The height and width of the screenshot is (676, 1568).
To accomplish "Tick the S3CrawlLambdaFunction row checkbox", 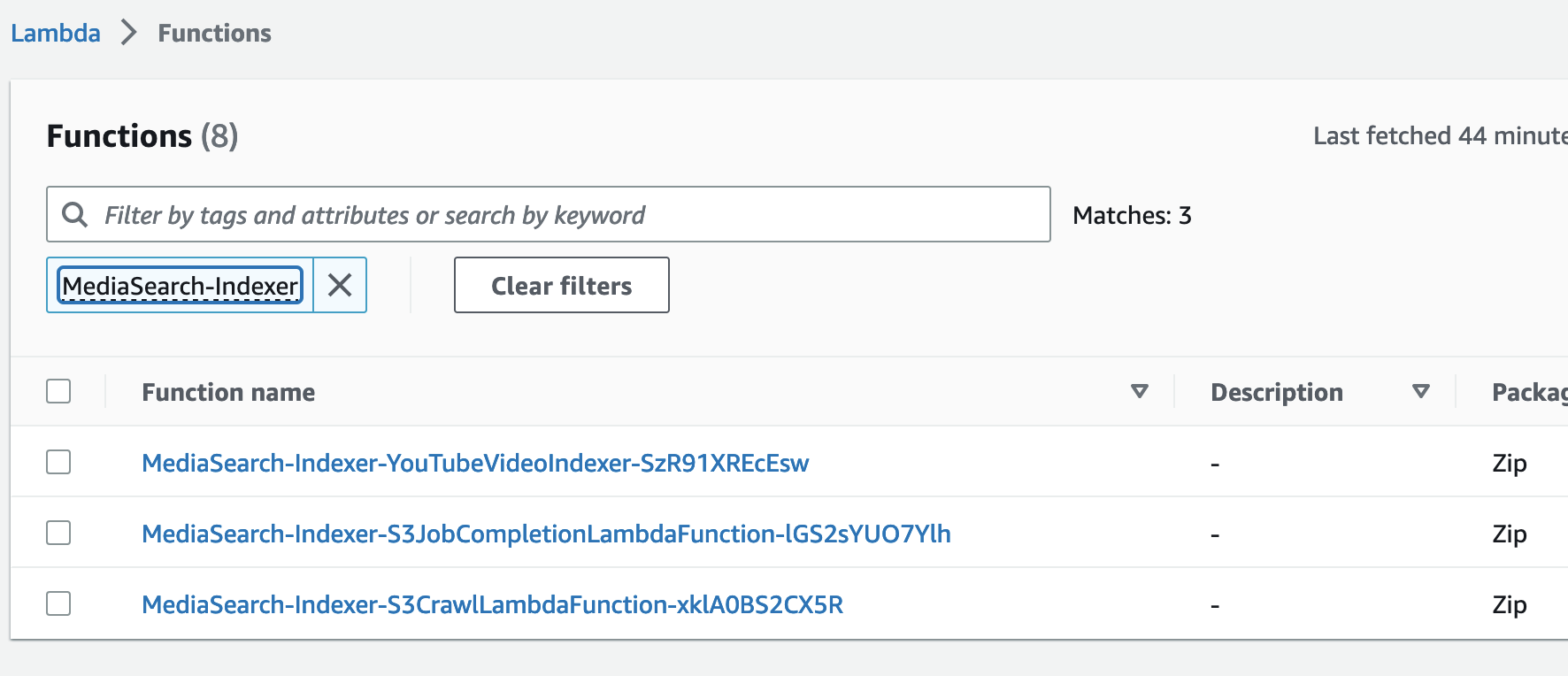I will [x=58, y=603].
